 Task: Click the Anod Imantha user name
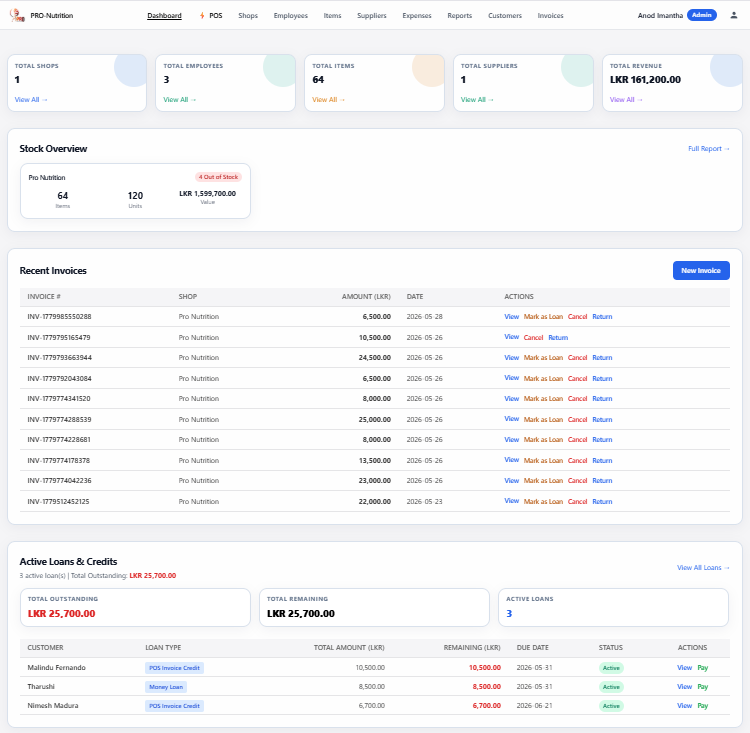coord(660,15)
